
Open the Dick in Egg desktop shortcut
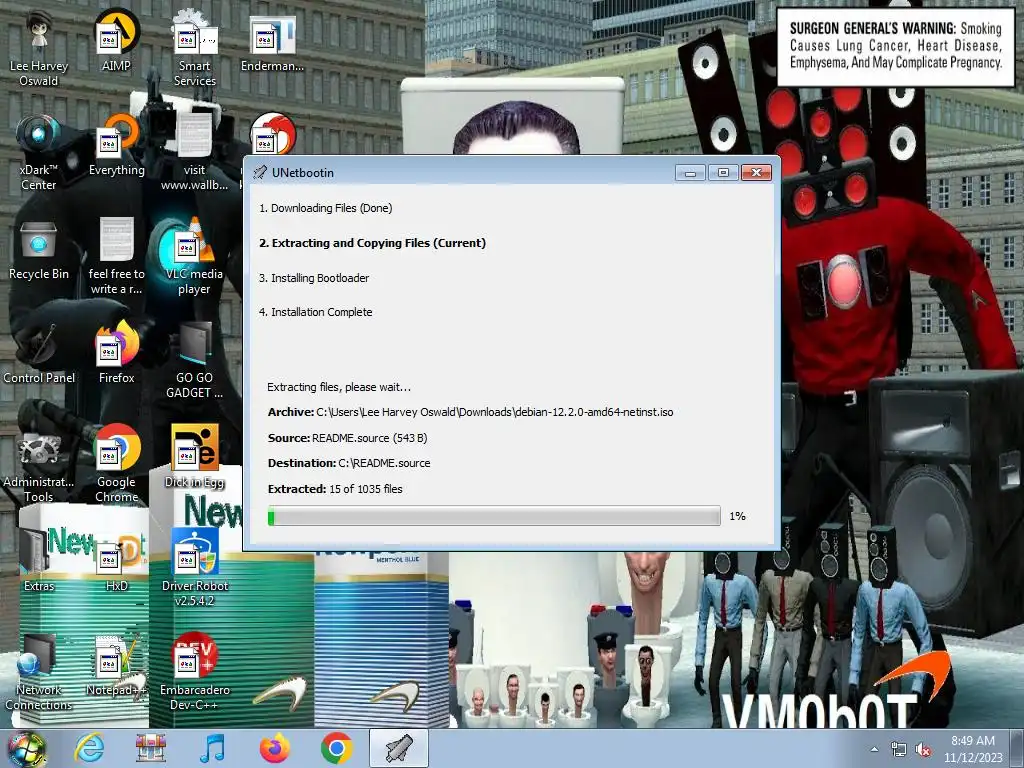click(195, 456)
